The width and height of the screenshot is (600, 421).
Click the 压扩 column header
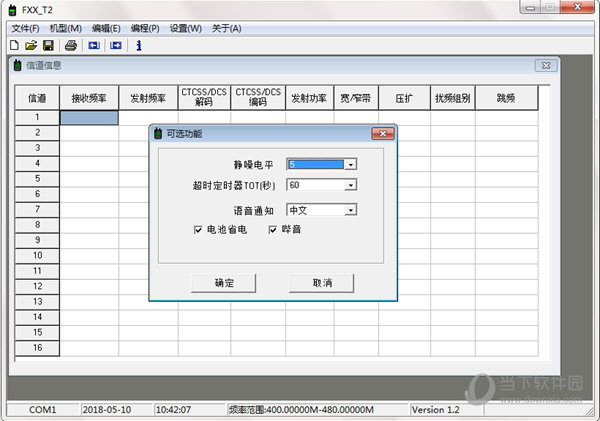point(404,98)
